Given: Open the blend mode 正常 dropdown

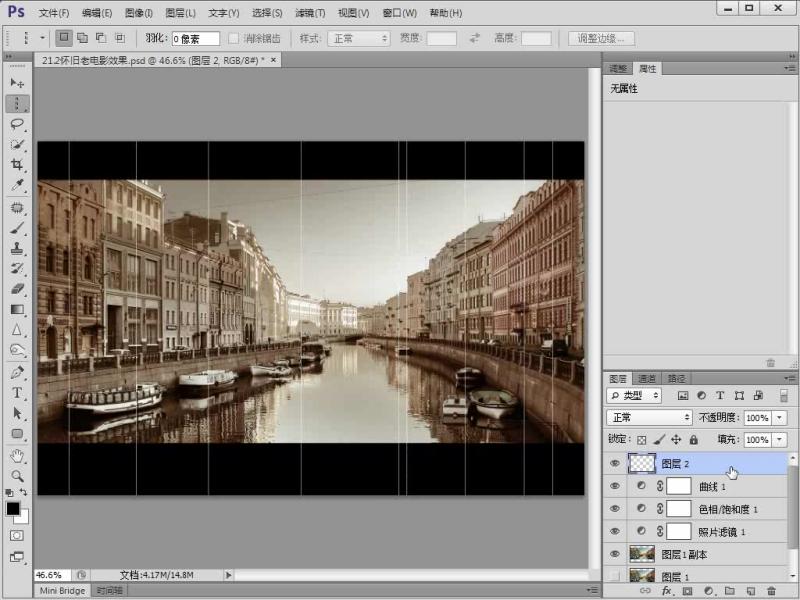Looking at the screenshot, I should tap(650, 417).
